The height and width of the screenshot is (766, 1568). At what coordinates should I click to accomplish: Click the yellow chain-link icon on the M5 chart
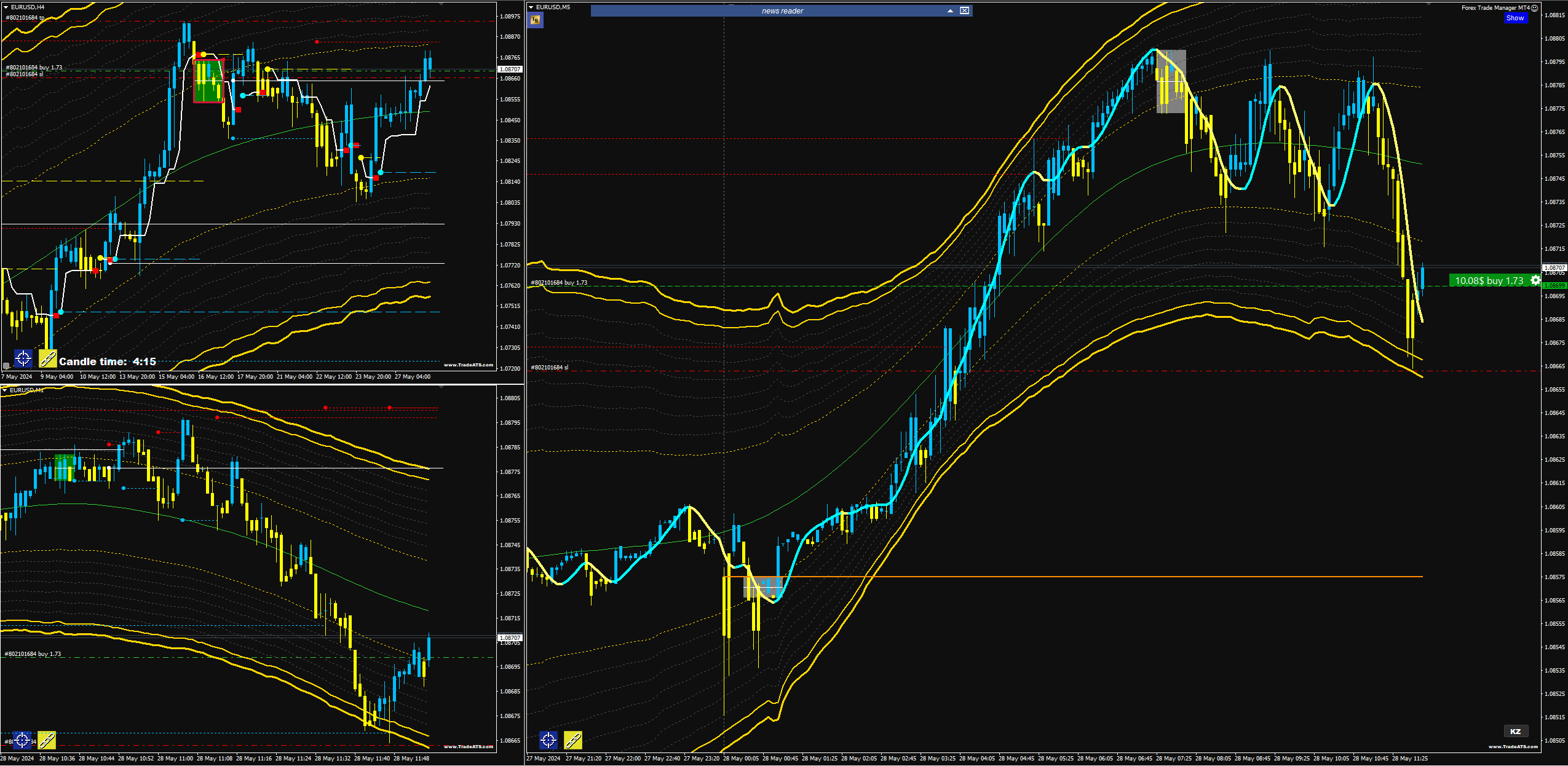coord(573,740)
